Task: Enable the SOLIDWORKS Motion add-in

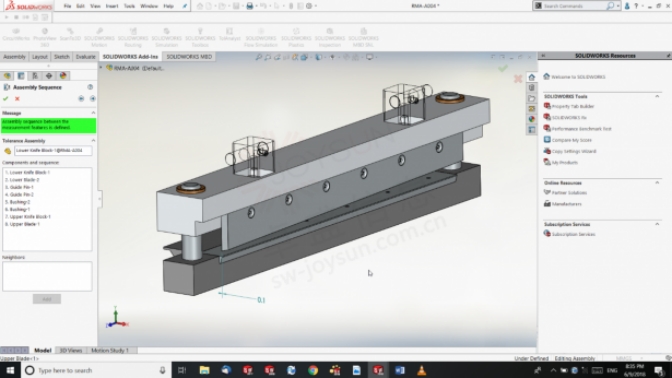Action: coord(99,38)
